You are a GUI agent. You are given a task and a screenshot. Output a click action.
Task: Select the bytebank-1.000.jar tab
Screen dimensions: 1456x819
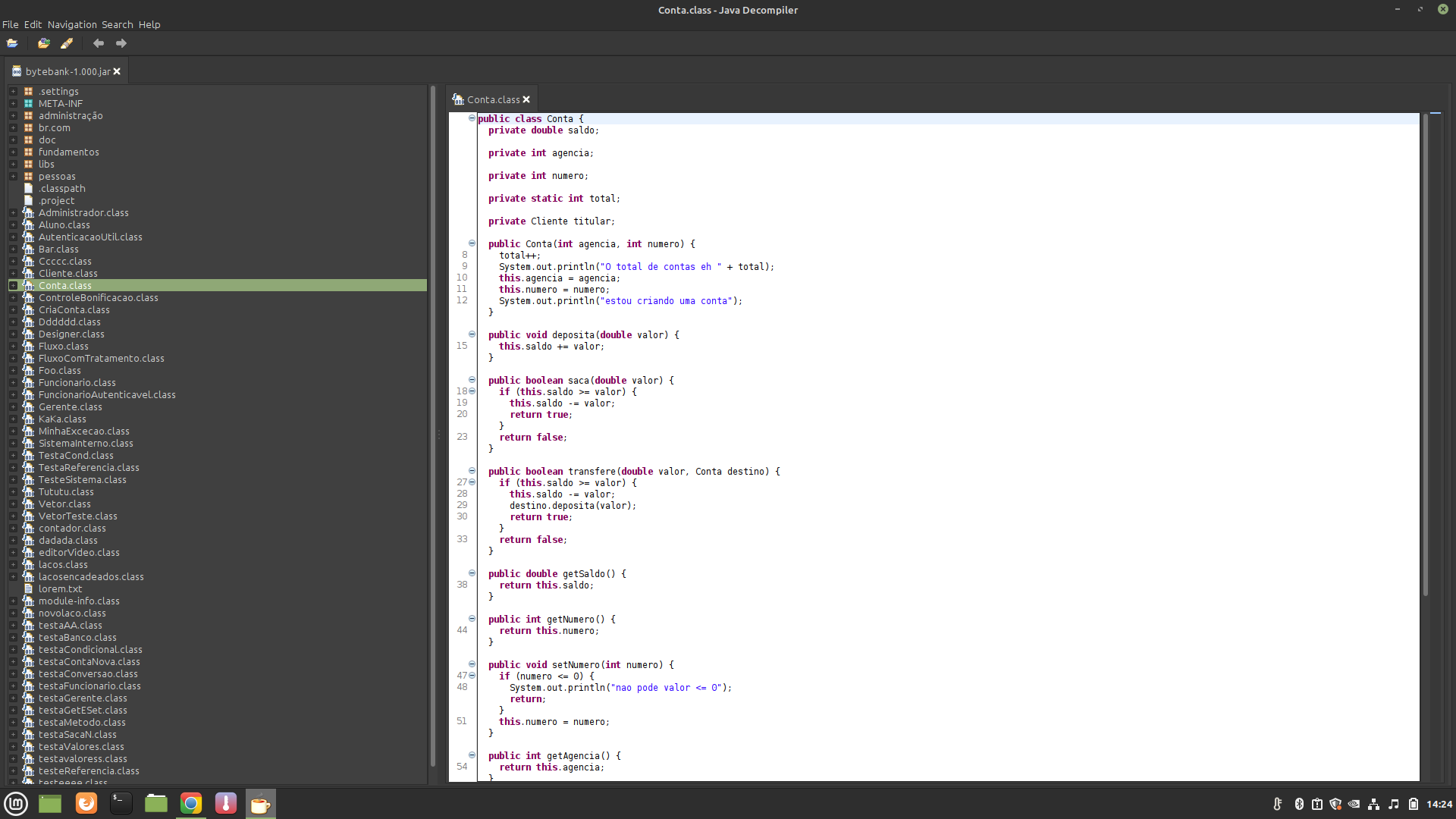click(68, 71)
